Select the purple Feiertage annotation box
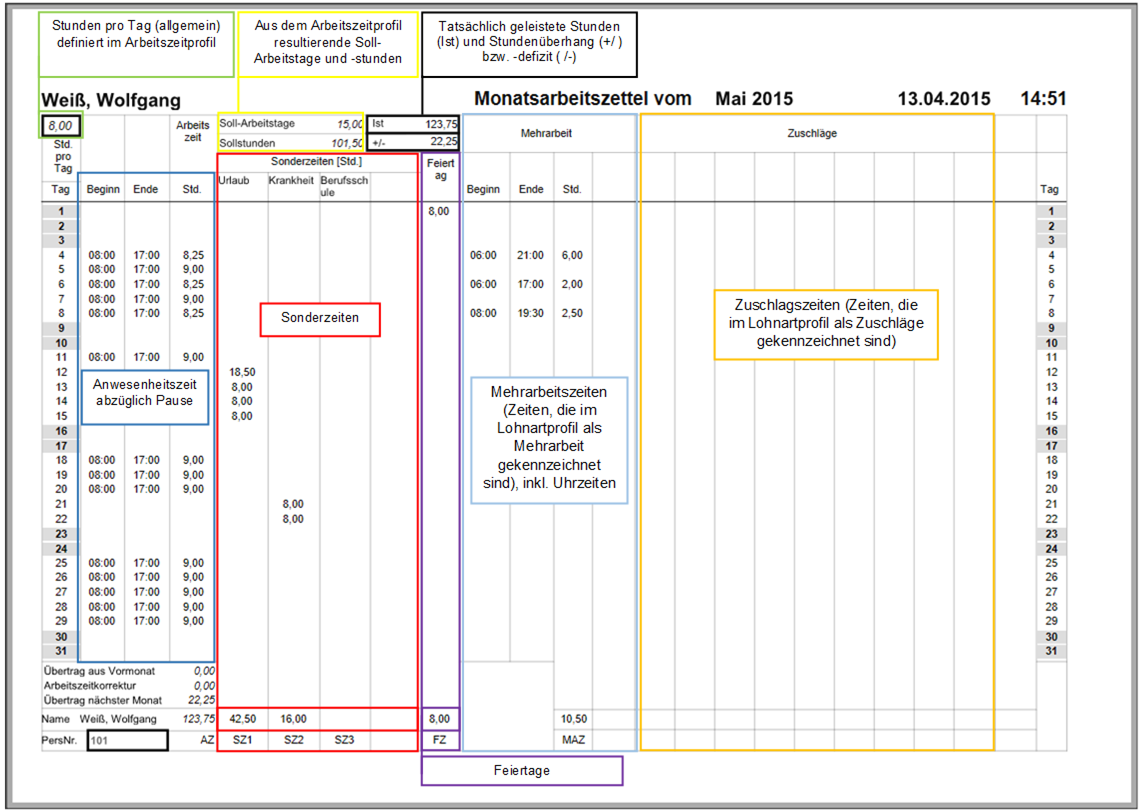Image resolution: width=1141 pixels, height=812 pixels. coord(521,771)
